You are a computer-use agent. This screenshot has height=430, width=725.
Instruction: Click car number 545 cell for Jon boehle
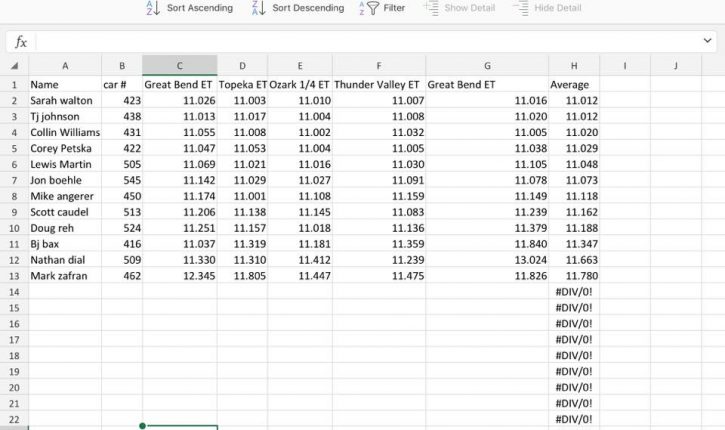tap(122, 180)
